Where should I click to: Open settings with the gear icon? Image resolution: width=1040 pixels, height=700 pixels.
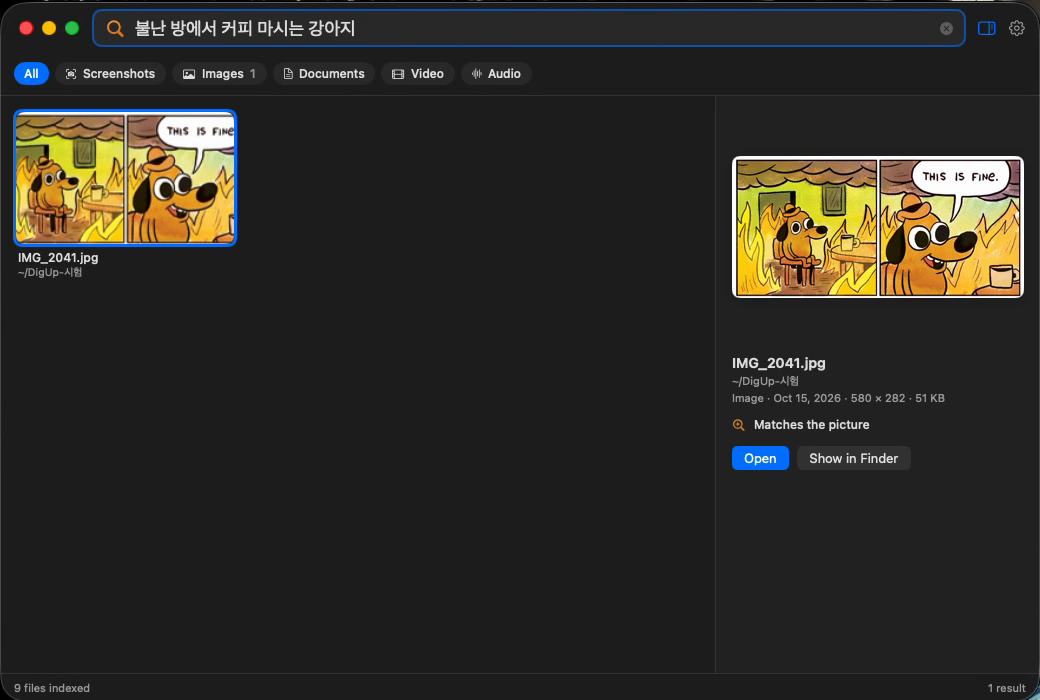(1016, 28)
